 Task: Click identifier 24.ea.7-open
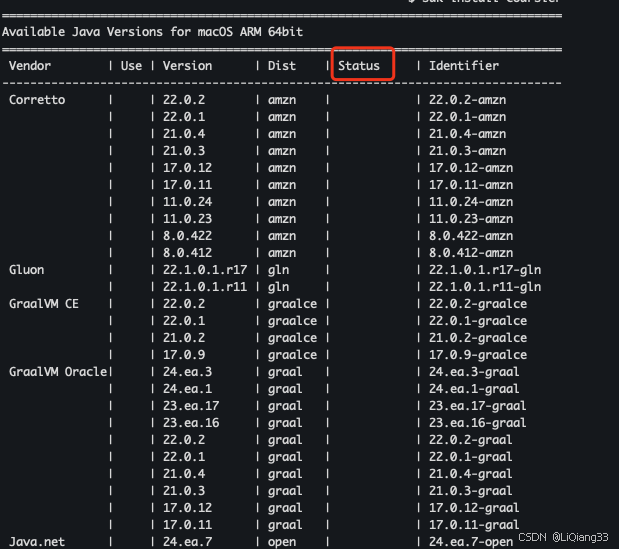[x=471, y=542]
